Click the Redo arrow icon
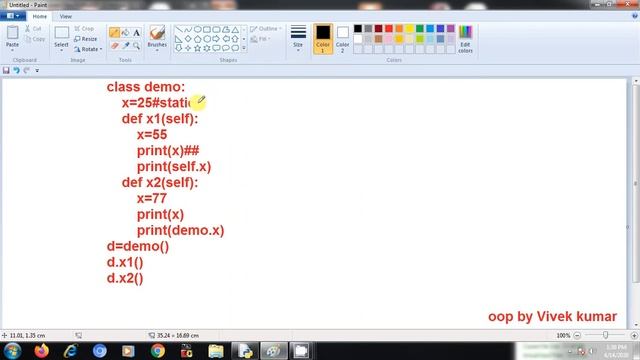Screen dimensions: 640x360 coord(27,70)
